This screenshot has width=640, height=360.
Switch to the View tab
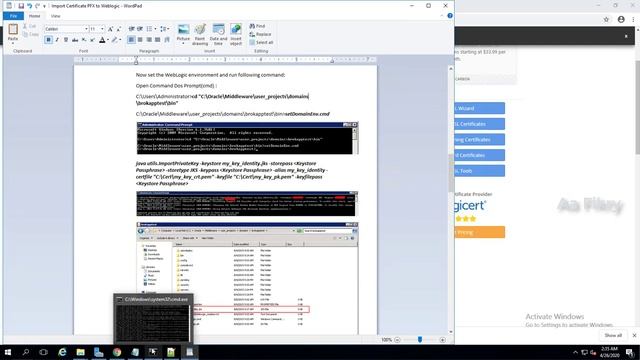pos(56,16)
